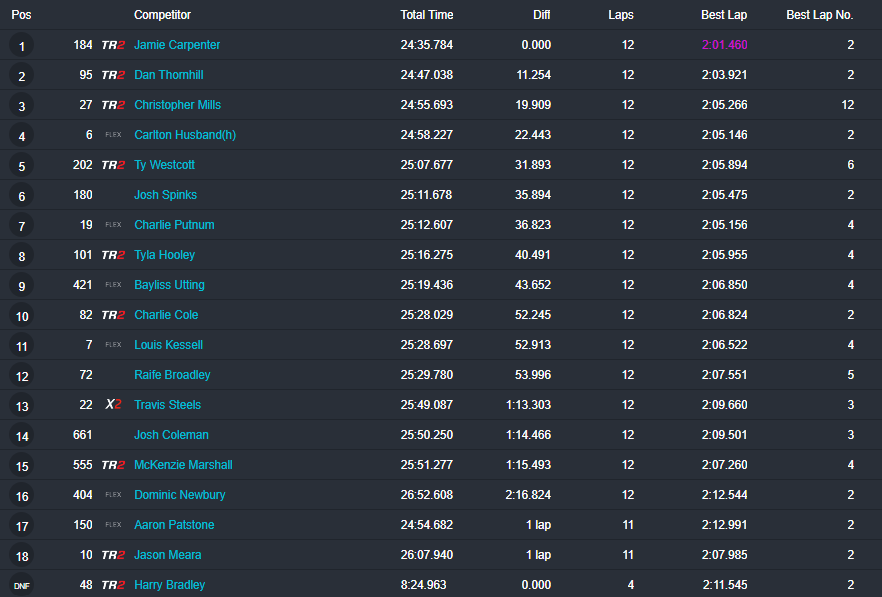Sort by the Total Time column header
This screenshot has height=597, width=882.
[x=426, y=15]
